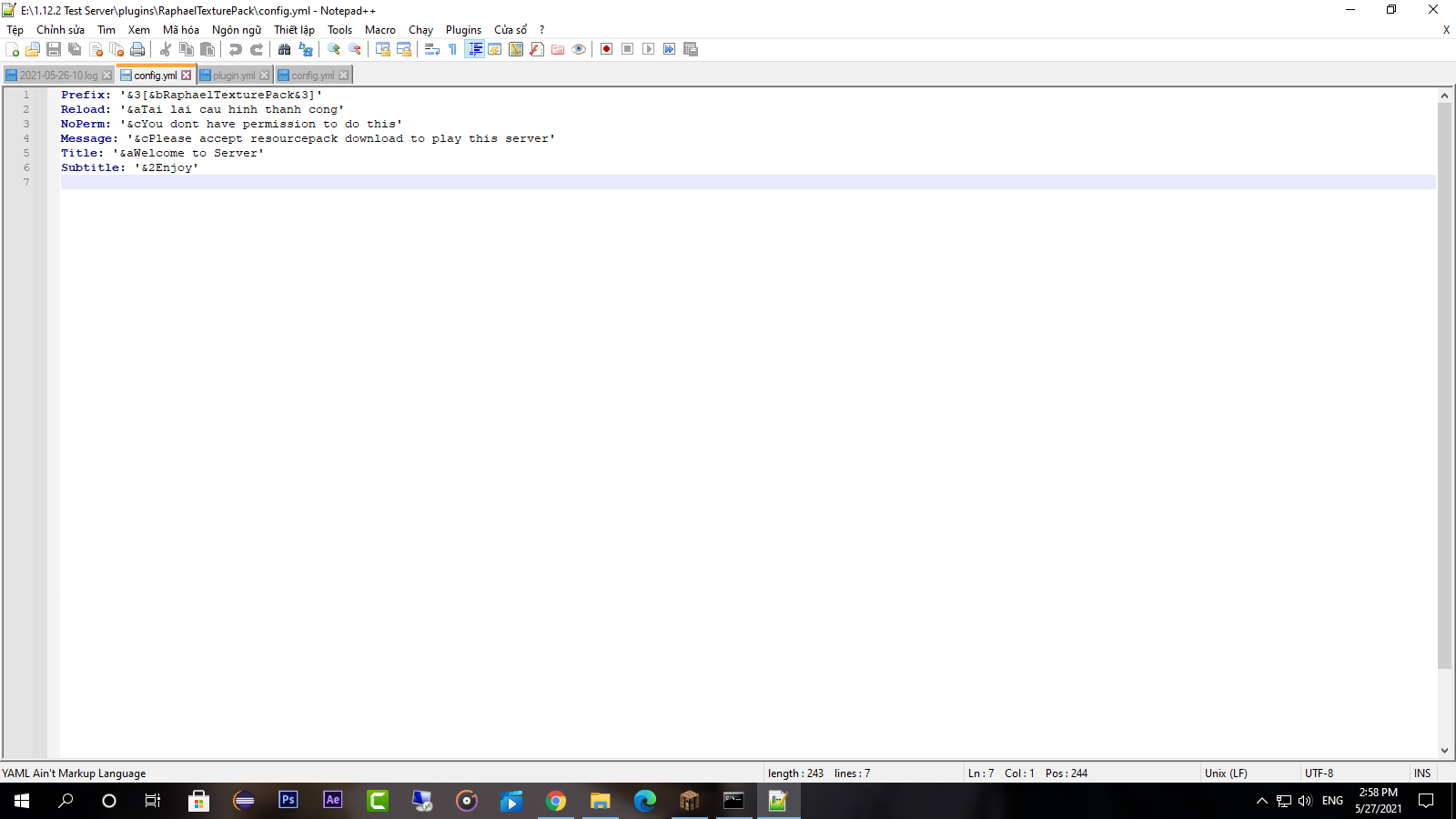
Task: Open the Ngôn ngữ menu
Action: [237, 30]
